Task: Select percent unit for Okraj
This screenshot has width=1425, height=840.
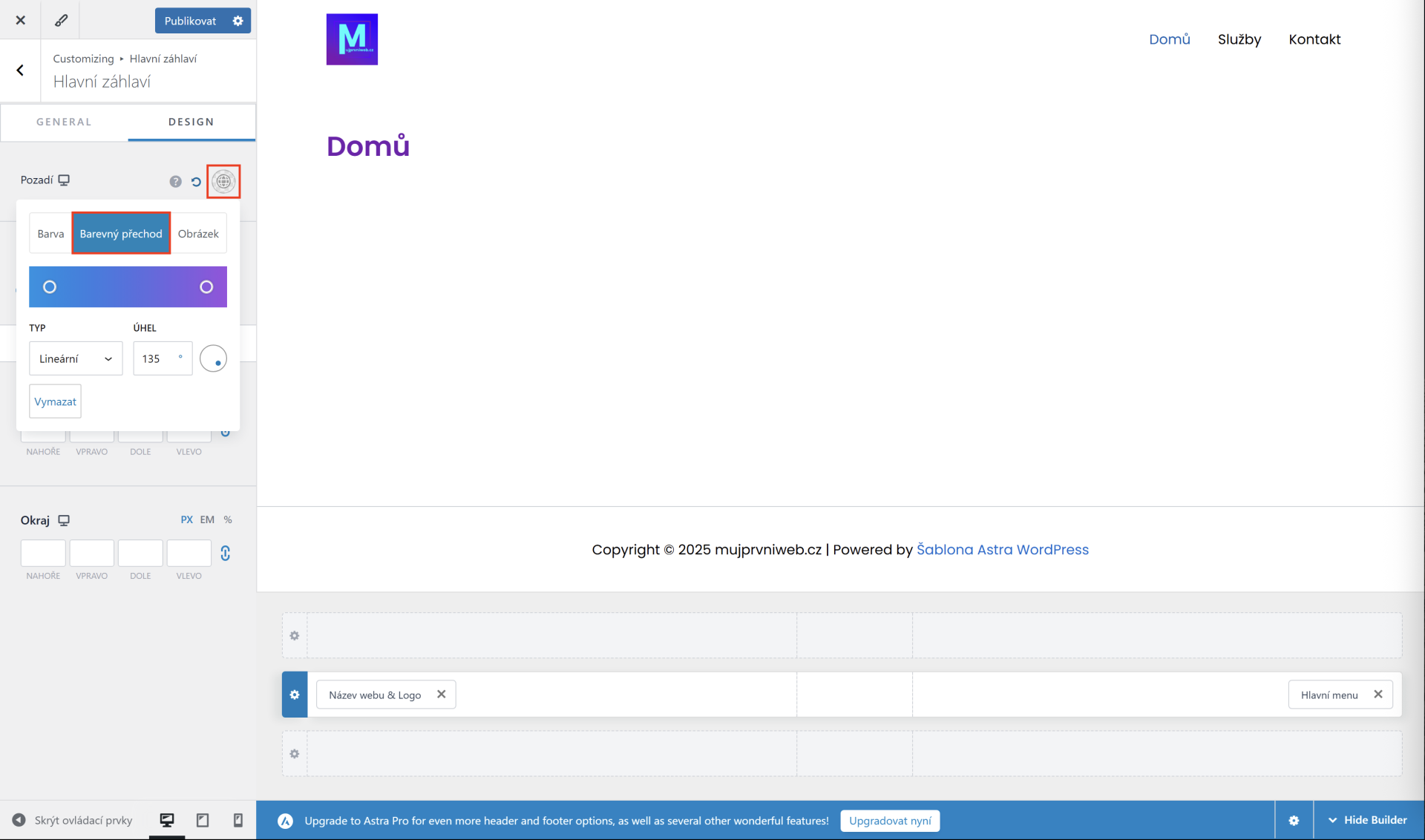Action: click(x=228, y=520)
